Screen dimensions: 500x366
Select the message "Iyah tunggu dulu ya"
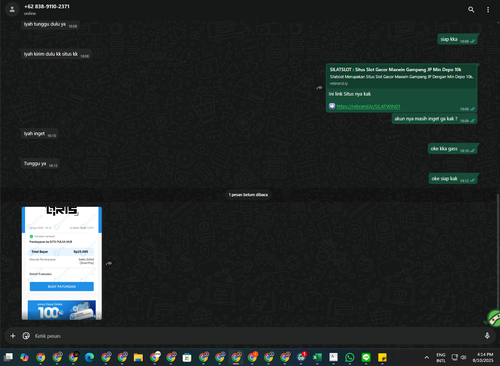click(x=50, y=24)
